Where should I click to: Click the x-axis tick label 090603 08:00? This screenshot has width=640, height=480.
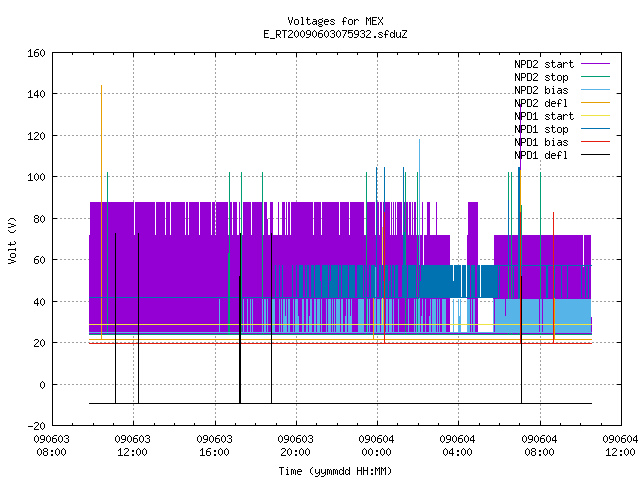pyautogui.click(x=51, y=445)
